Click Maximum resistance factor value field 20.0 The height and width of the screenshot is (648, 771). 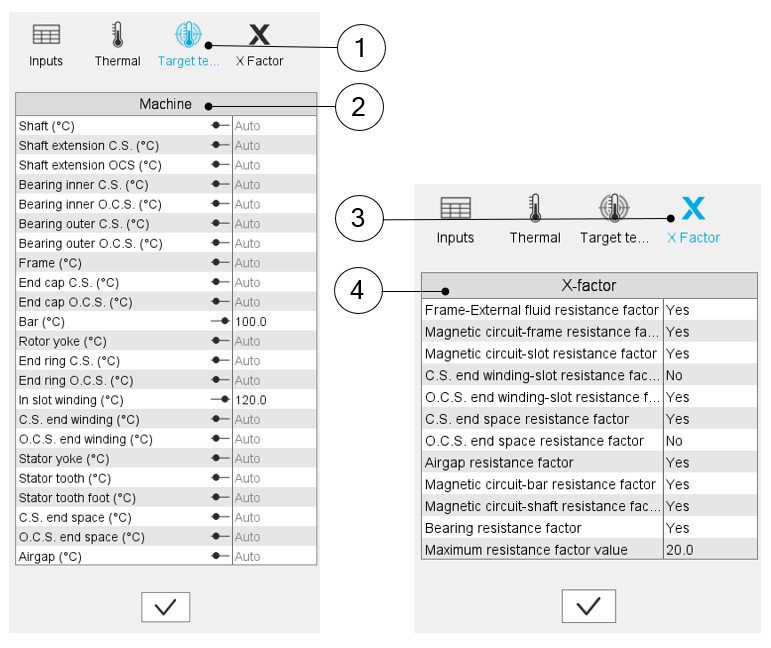click(x=710, y=550)
